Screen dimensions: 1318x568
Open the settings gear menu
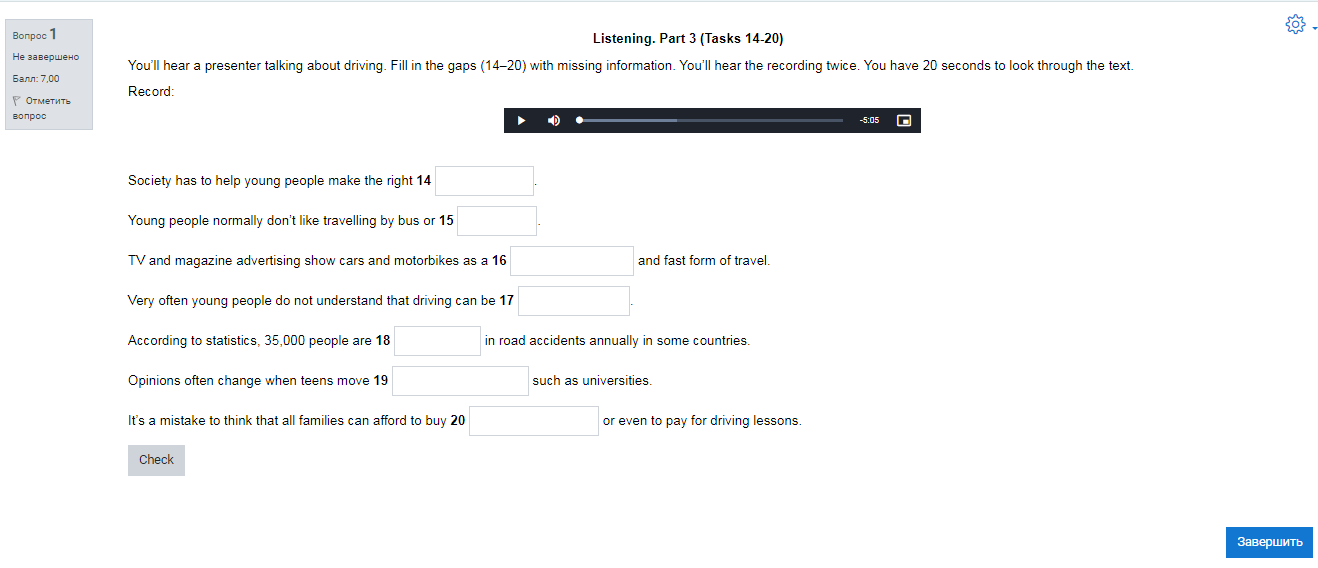coord(1295,25)
